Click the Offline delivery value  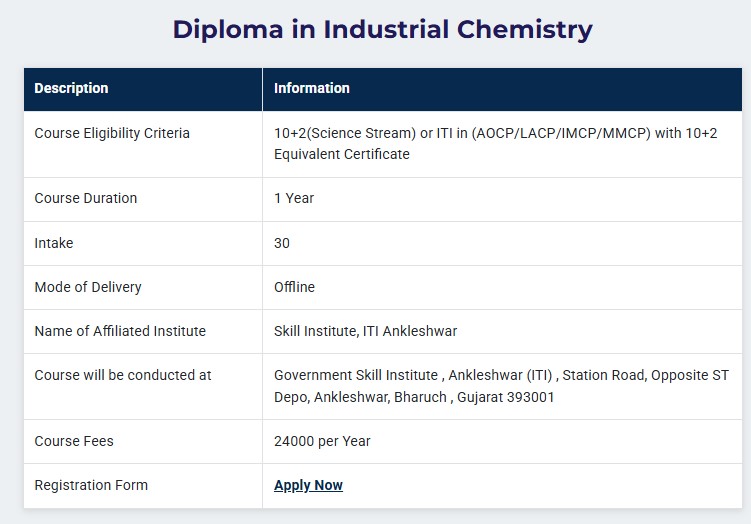tap(294, 287)
